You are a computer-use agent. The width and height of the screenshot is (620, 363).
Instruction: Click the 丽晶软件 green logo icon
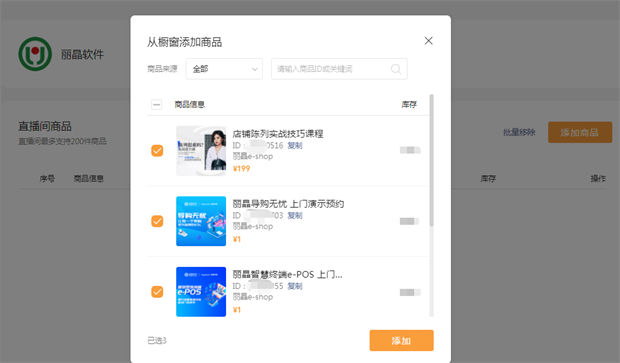[35, 54]
